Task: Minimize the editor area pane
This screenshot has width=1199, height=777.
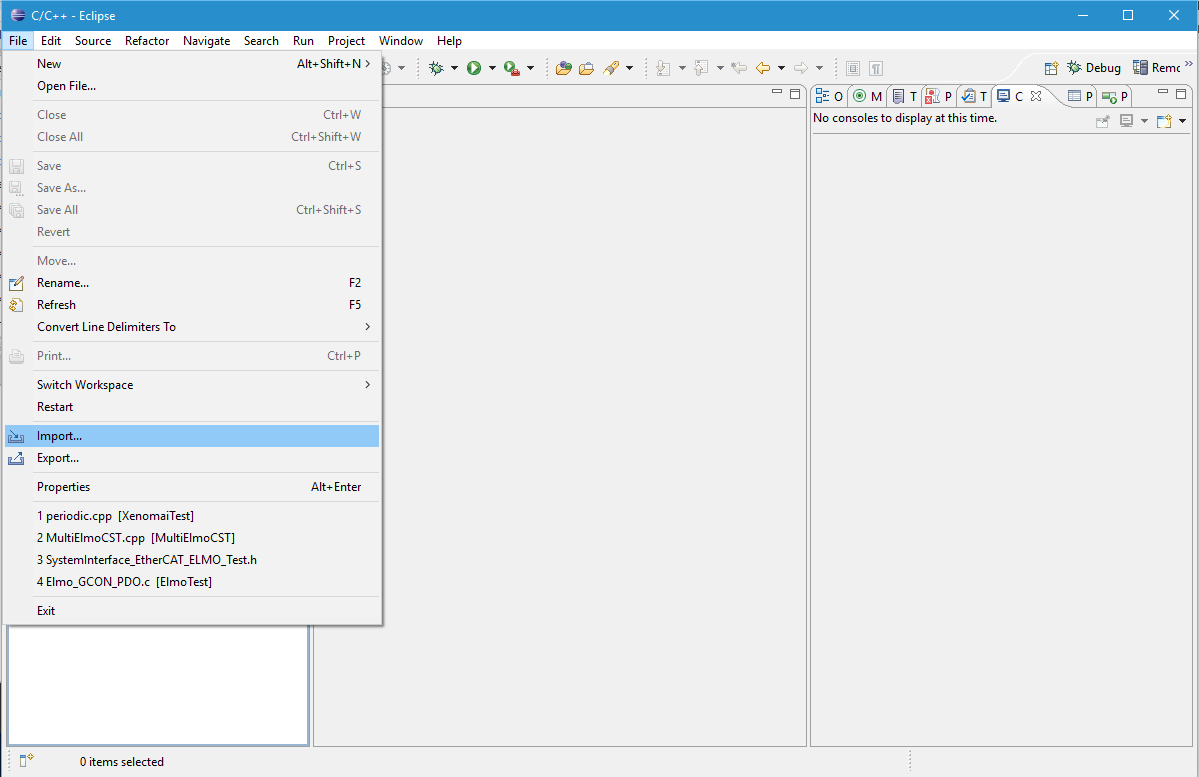Action: pyautogui.click(x=777, y=93)
